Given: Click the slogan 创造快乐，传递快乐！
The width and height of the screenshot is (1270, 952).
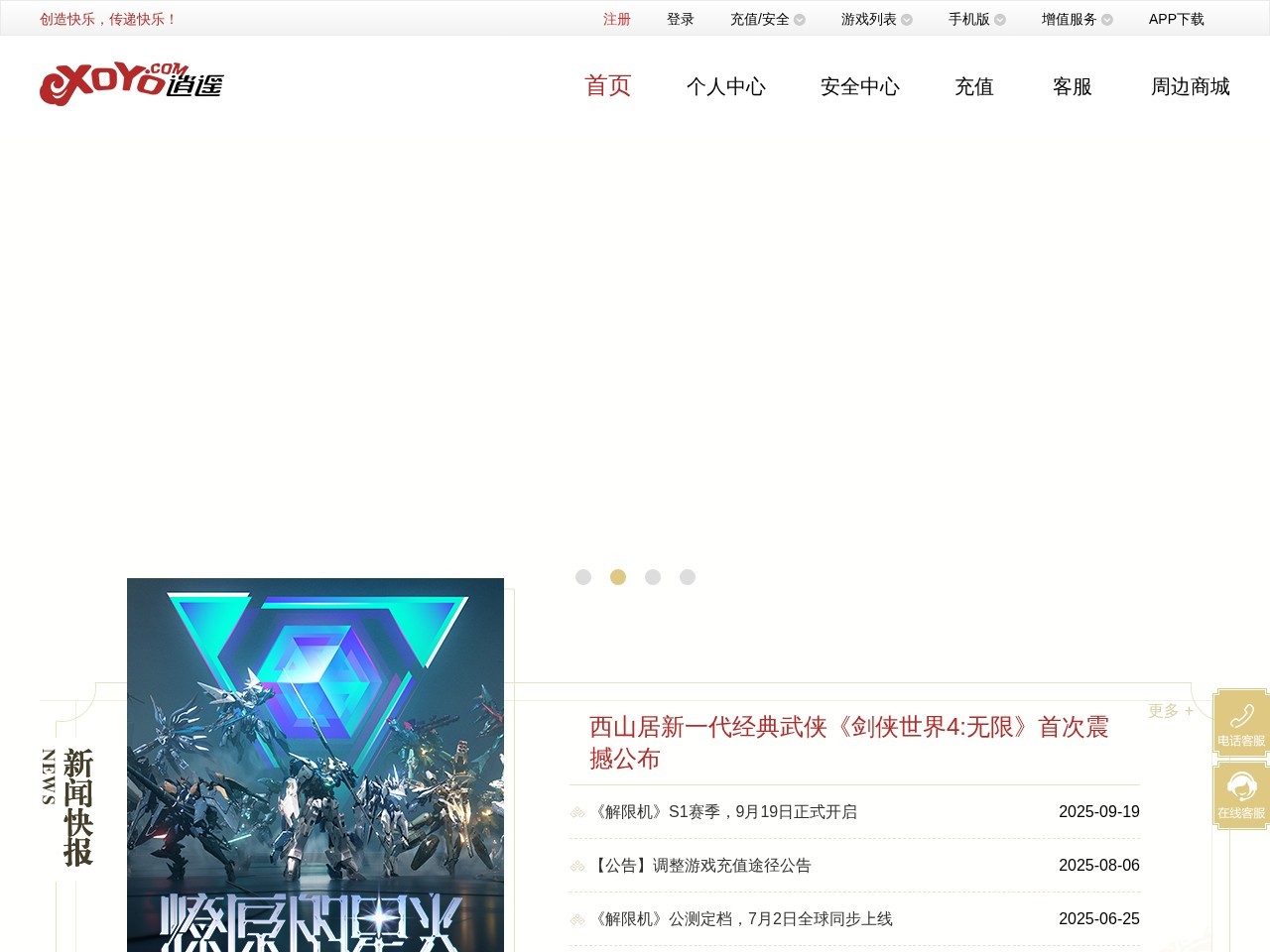Looking at the screenshot, I should point(109,19).
